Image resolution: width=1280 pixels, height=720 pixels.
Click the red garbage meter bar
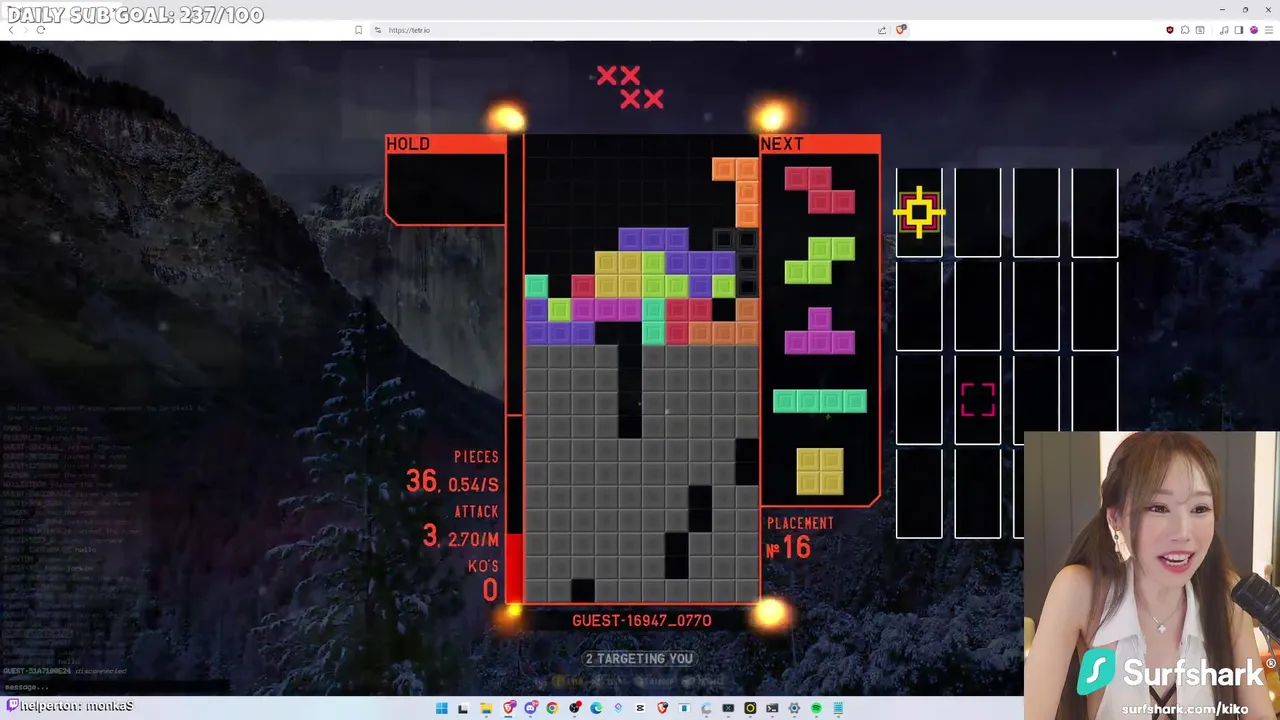coord(513,568)
